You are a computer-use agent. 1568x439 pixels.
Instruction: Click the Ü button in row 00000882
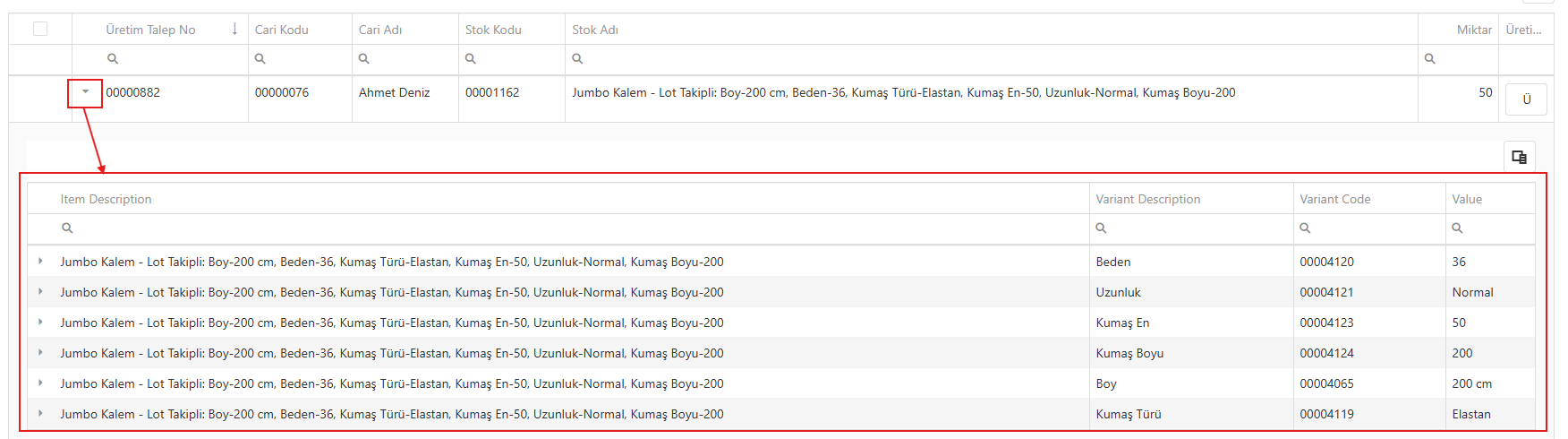click(1526, 99)
